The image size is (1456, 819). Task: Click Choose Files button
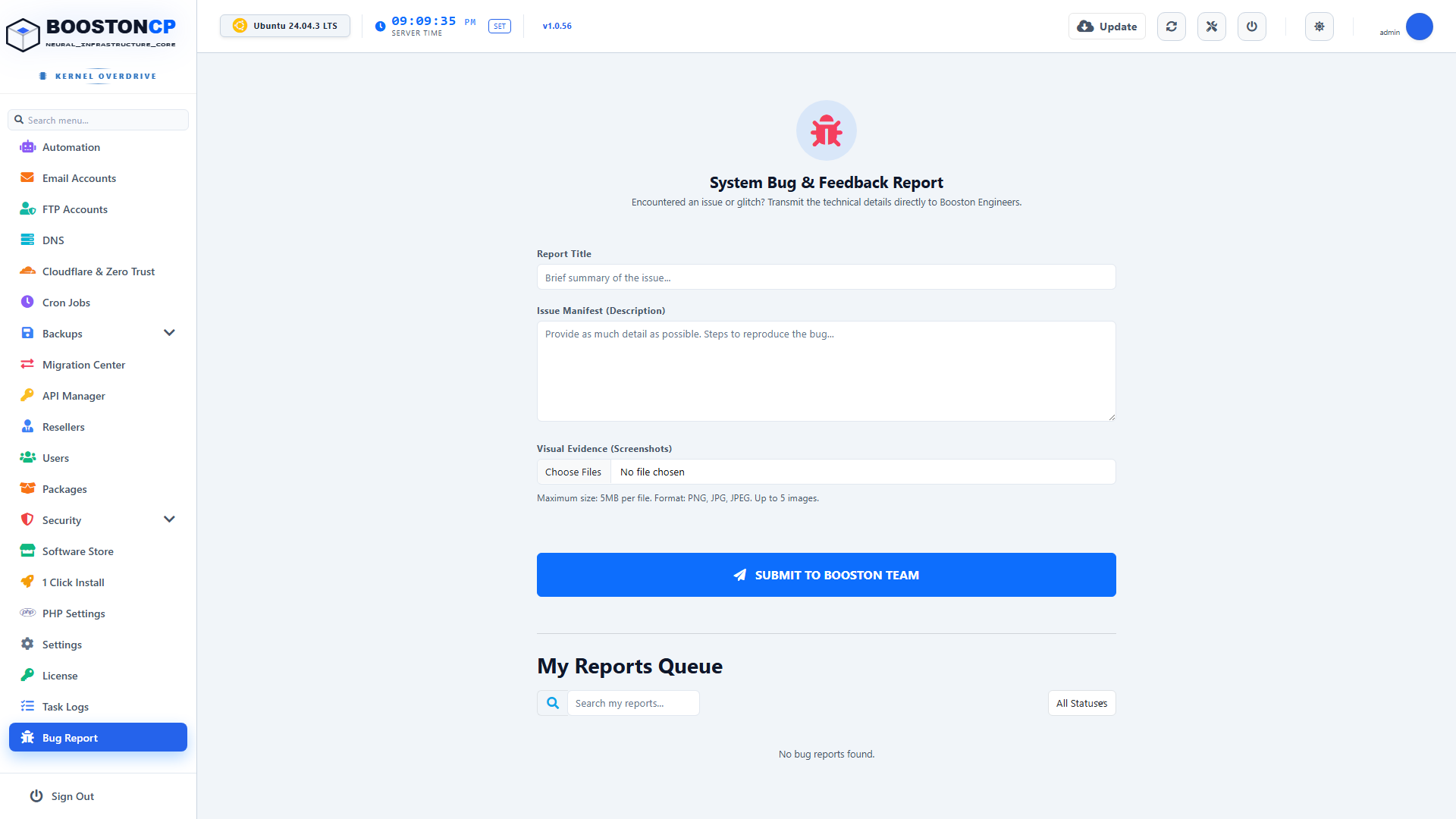coord(573,472)
